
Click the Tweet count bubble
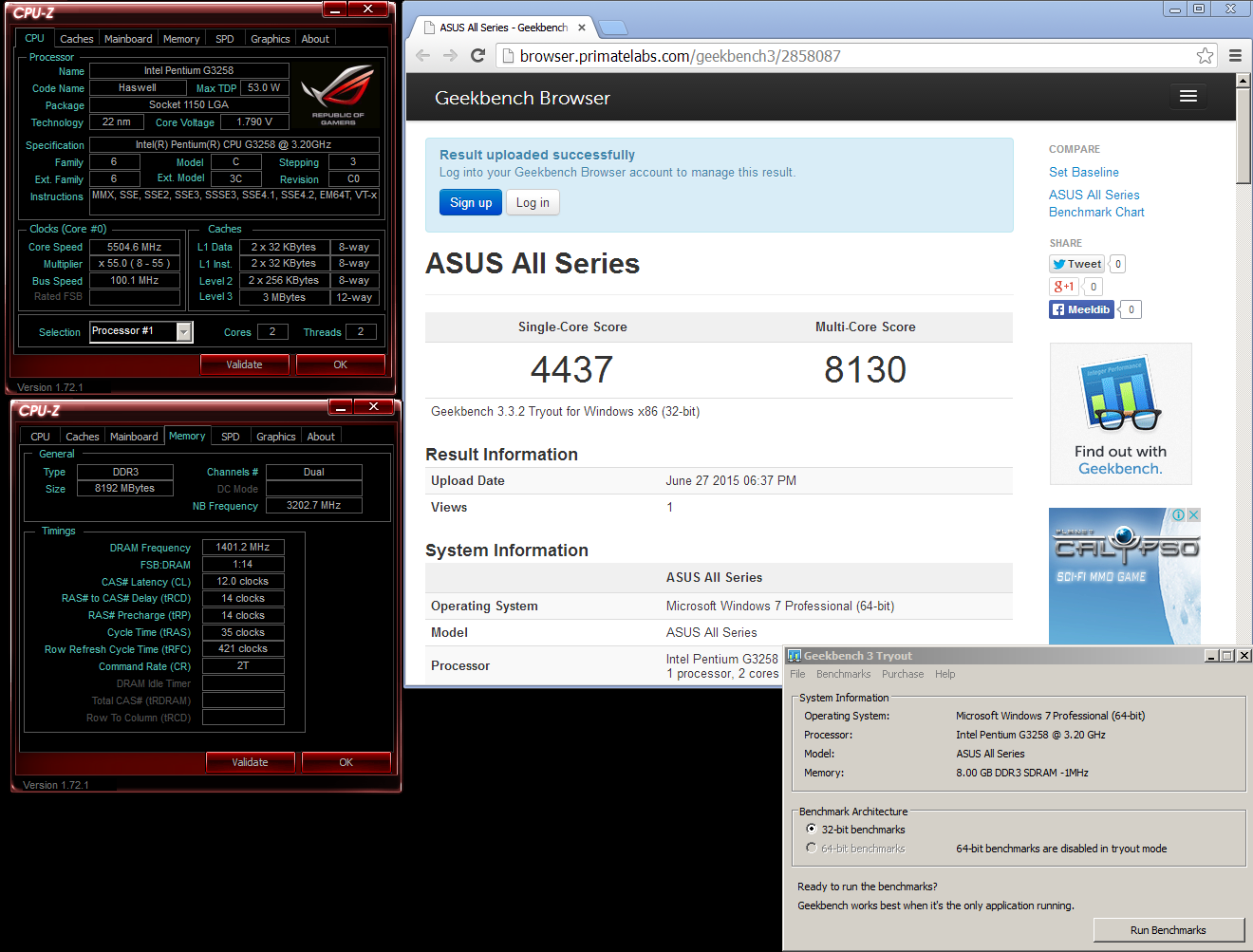[x=1118, y=264]
